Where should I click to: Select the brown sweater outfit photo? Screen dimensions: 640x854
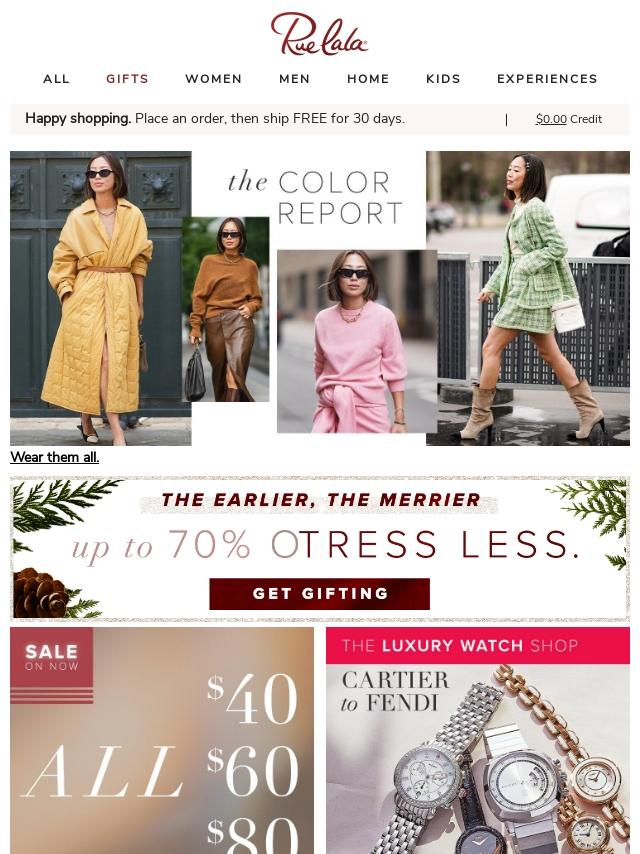[225, 309]
